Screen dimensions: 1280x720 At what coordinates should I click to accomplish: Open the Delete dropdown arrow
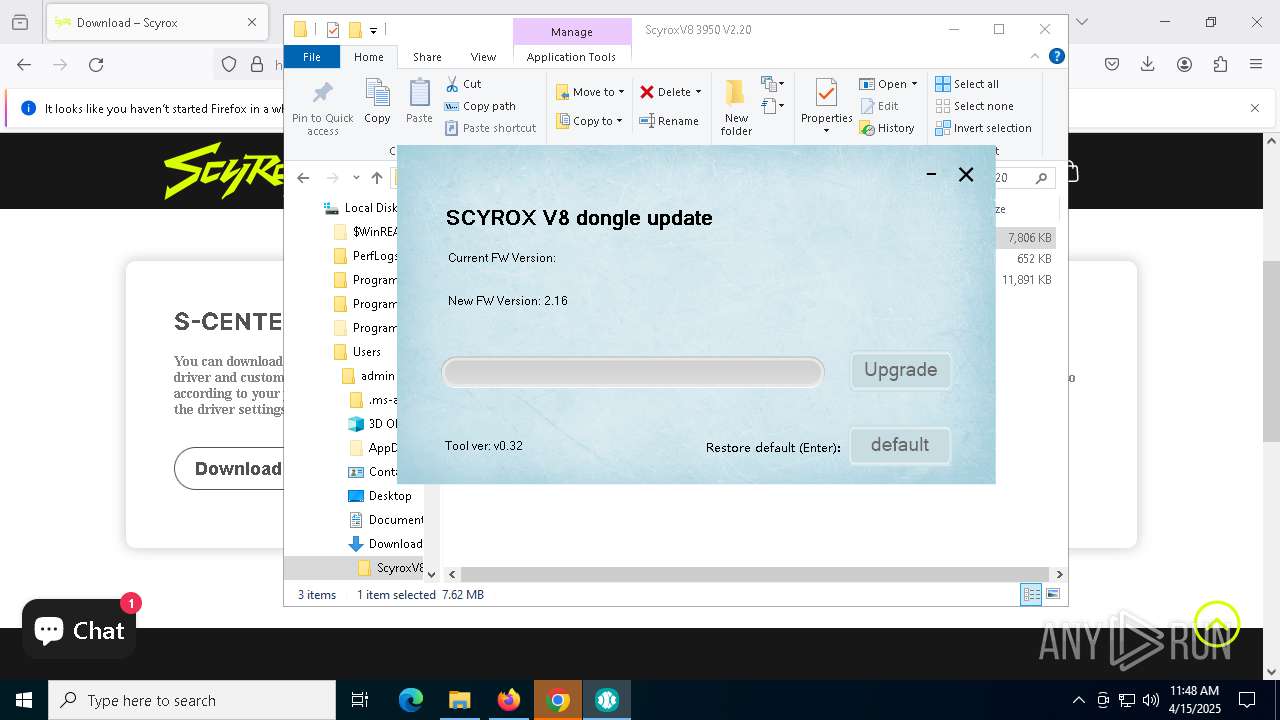pyautogui.click(x=698, y=92)
